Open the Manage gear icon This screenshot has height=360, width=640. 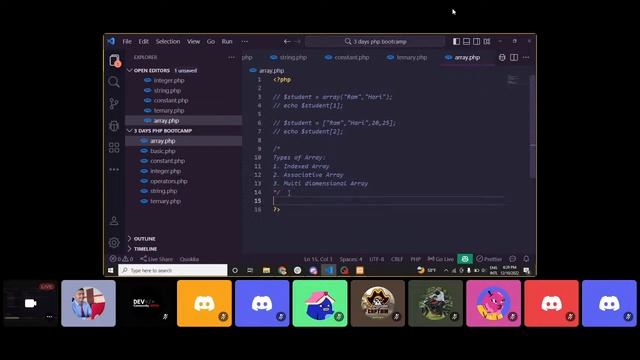pyautogui.click(x=114, y=242)
